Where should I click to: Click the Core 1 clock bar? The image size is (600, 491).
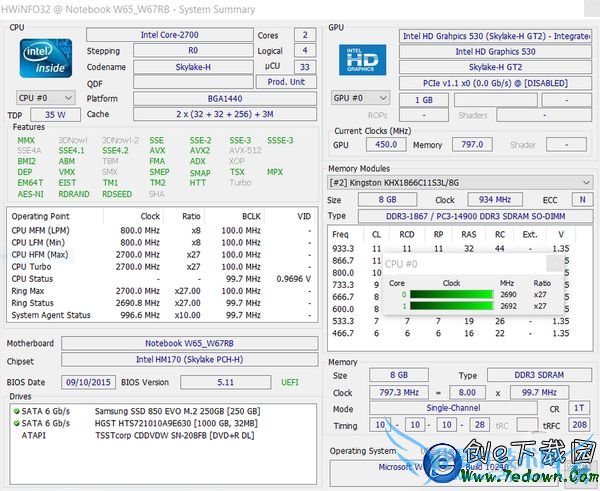[452, 306]
